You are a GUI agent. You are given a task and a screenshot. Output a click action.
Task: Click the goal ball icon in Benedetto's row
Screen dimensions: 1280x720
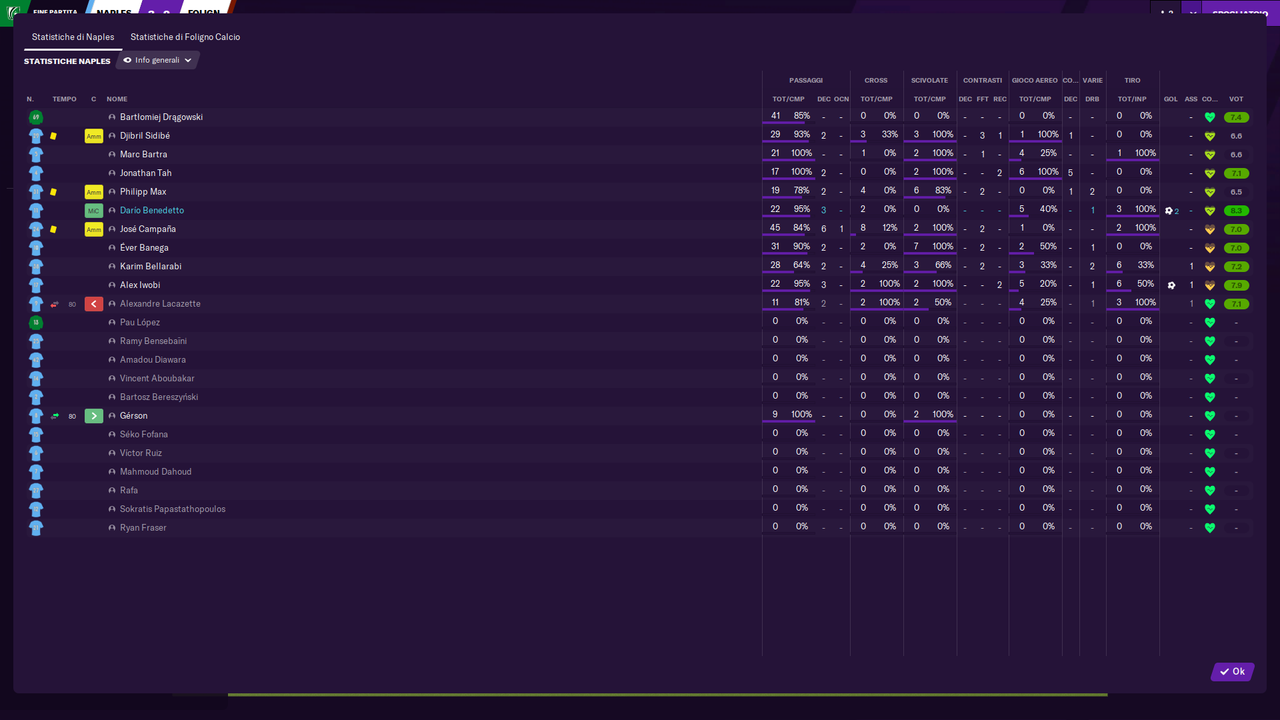[1169, 211]
